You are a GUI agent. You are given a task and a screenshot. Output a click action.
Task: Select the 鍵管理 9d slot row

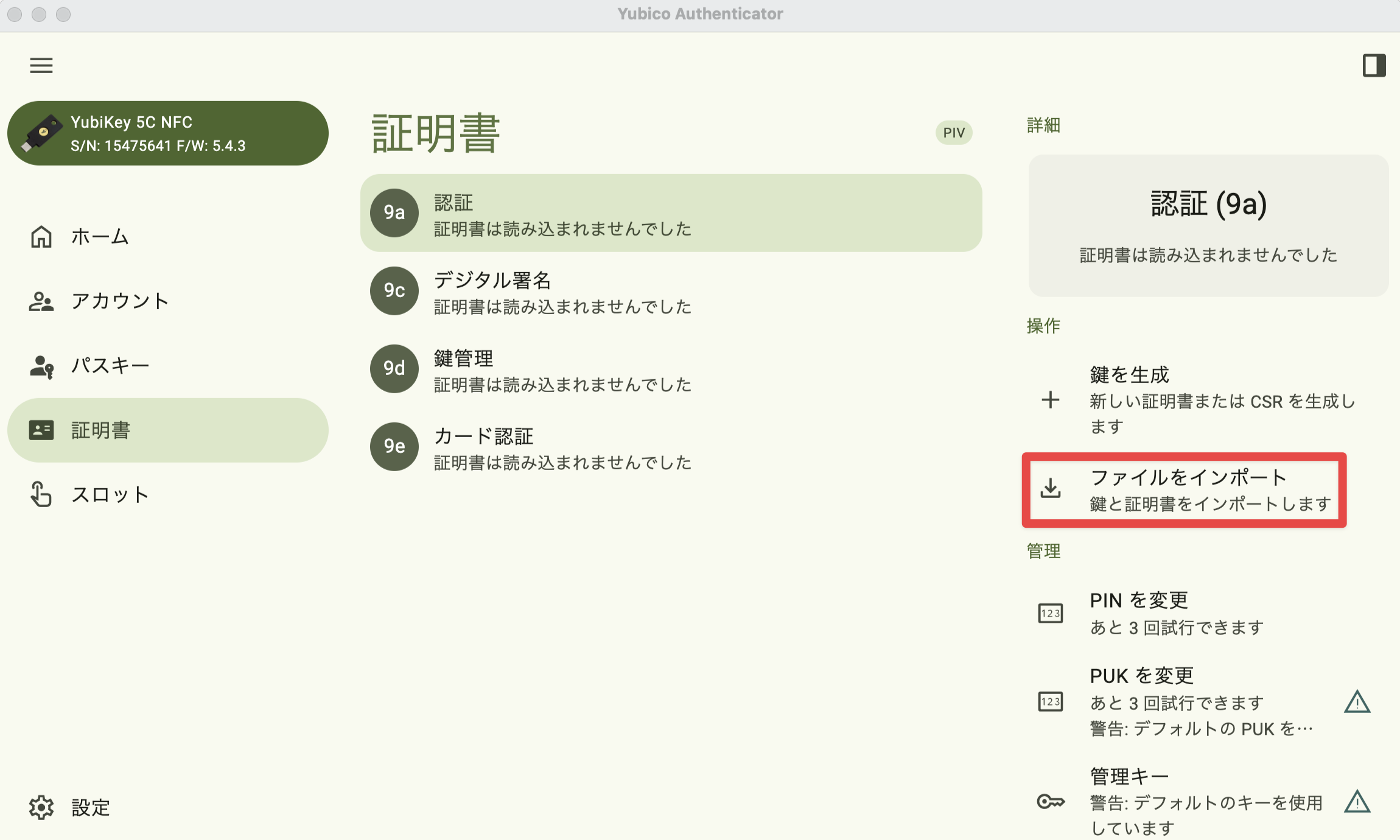[671, 369]
